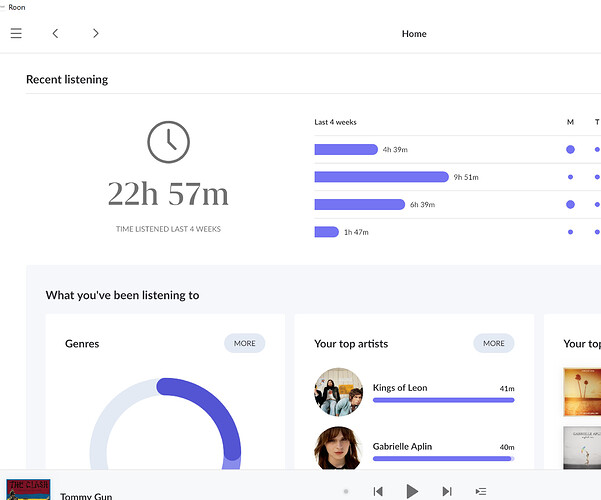
Task: Click the 1h 47m week bar
Action: pyautogui.click(x=327, y=232)
